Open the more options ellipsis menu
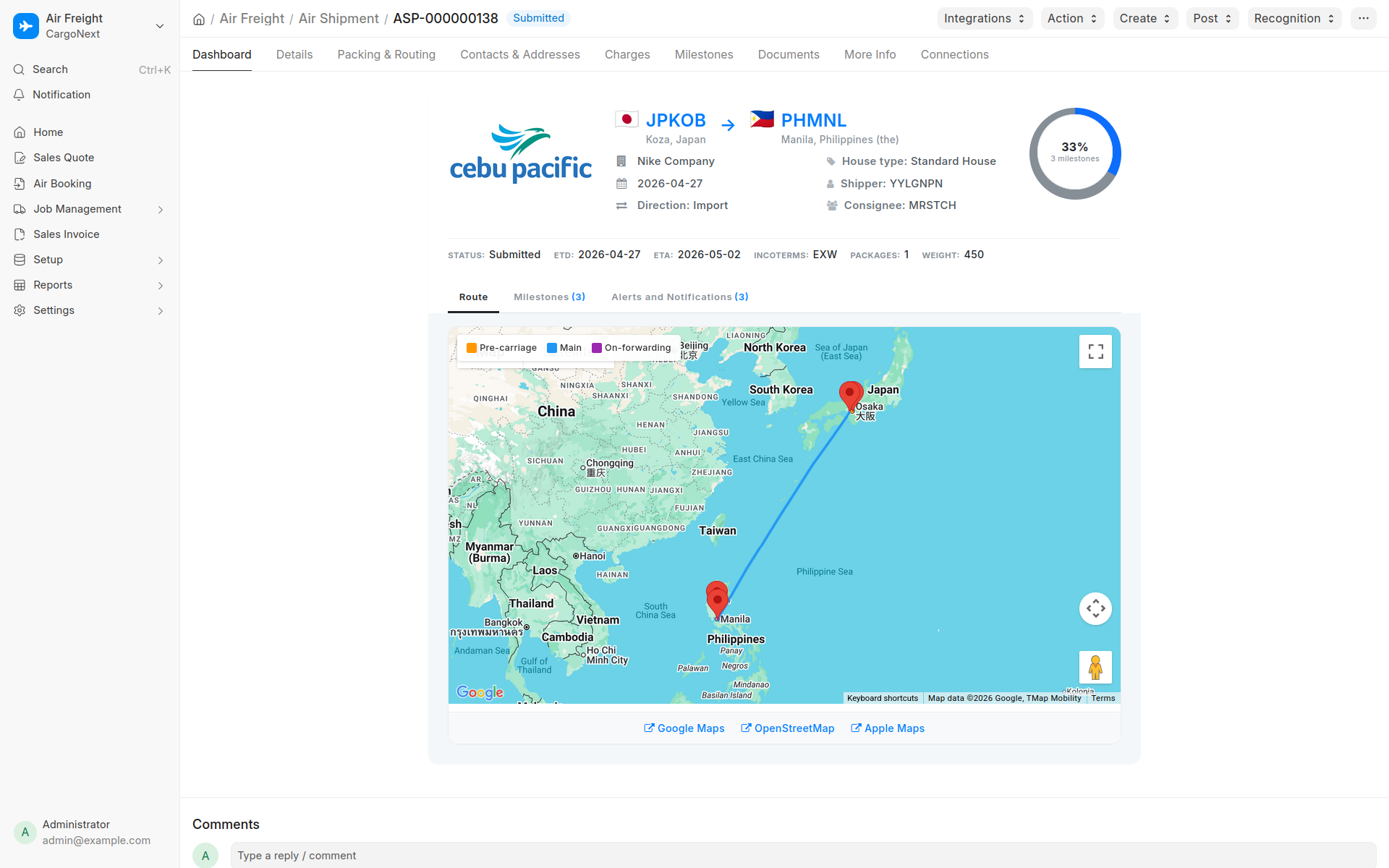 click(x=1364, y=19)
